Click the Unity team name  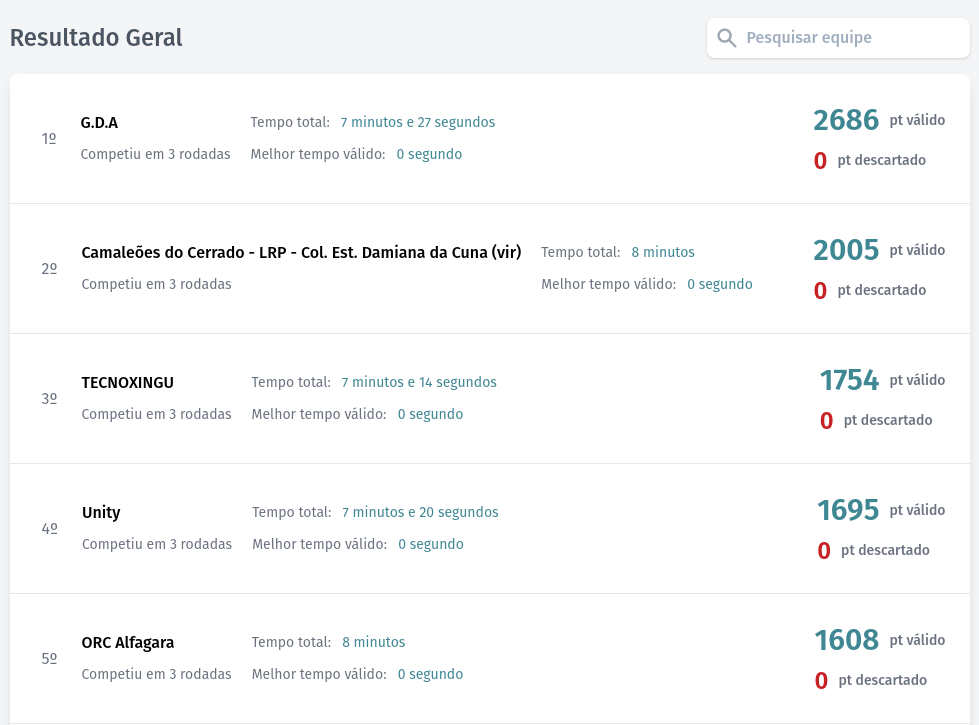pos(101,512)
